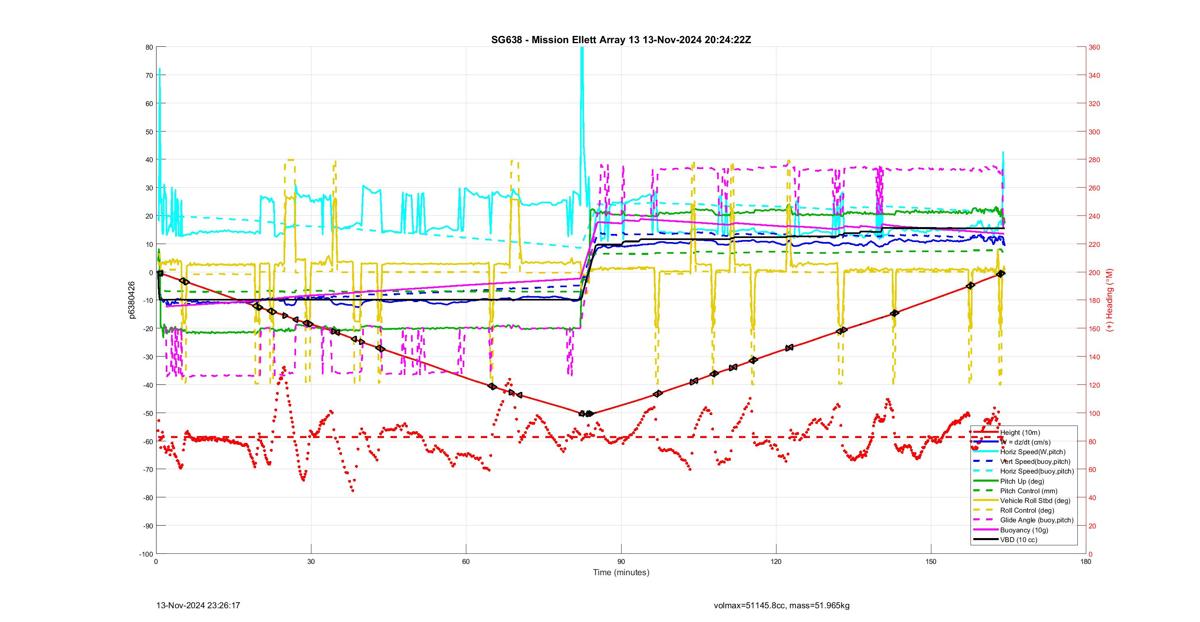This screenshot has width=1200, height=622.
Task: Click the x-axis tick label '150'
Action: (x=930, y=561)
